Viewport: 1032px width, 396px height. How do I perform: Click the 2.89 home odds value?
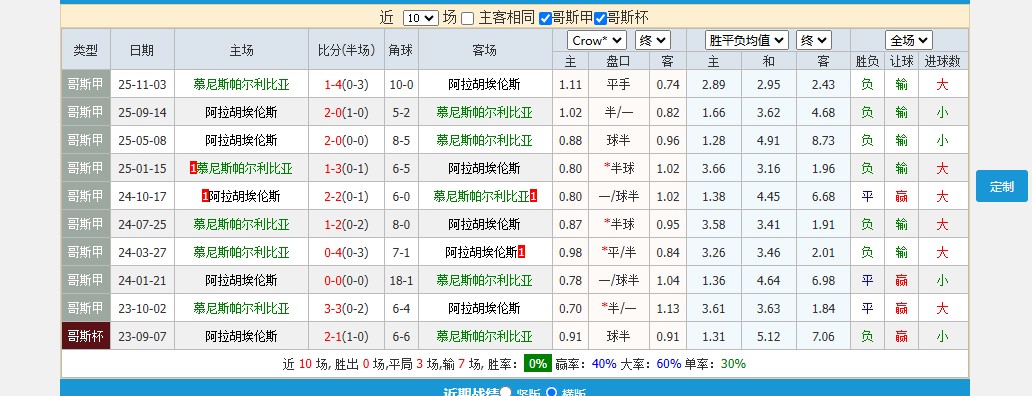tap(714, 84)
